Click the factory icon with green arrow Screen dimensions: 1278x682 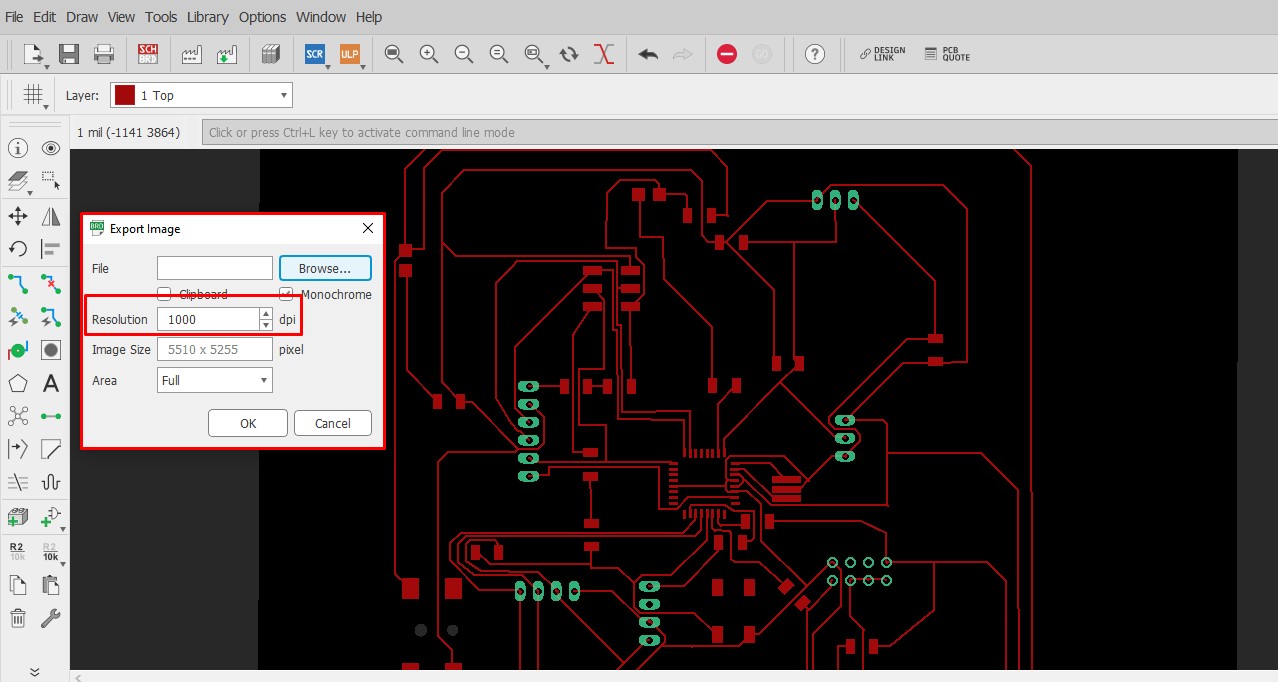(227, 54)
